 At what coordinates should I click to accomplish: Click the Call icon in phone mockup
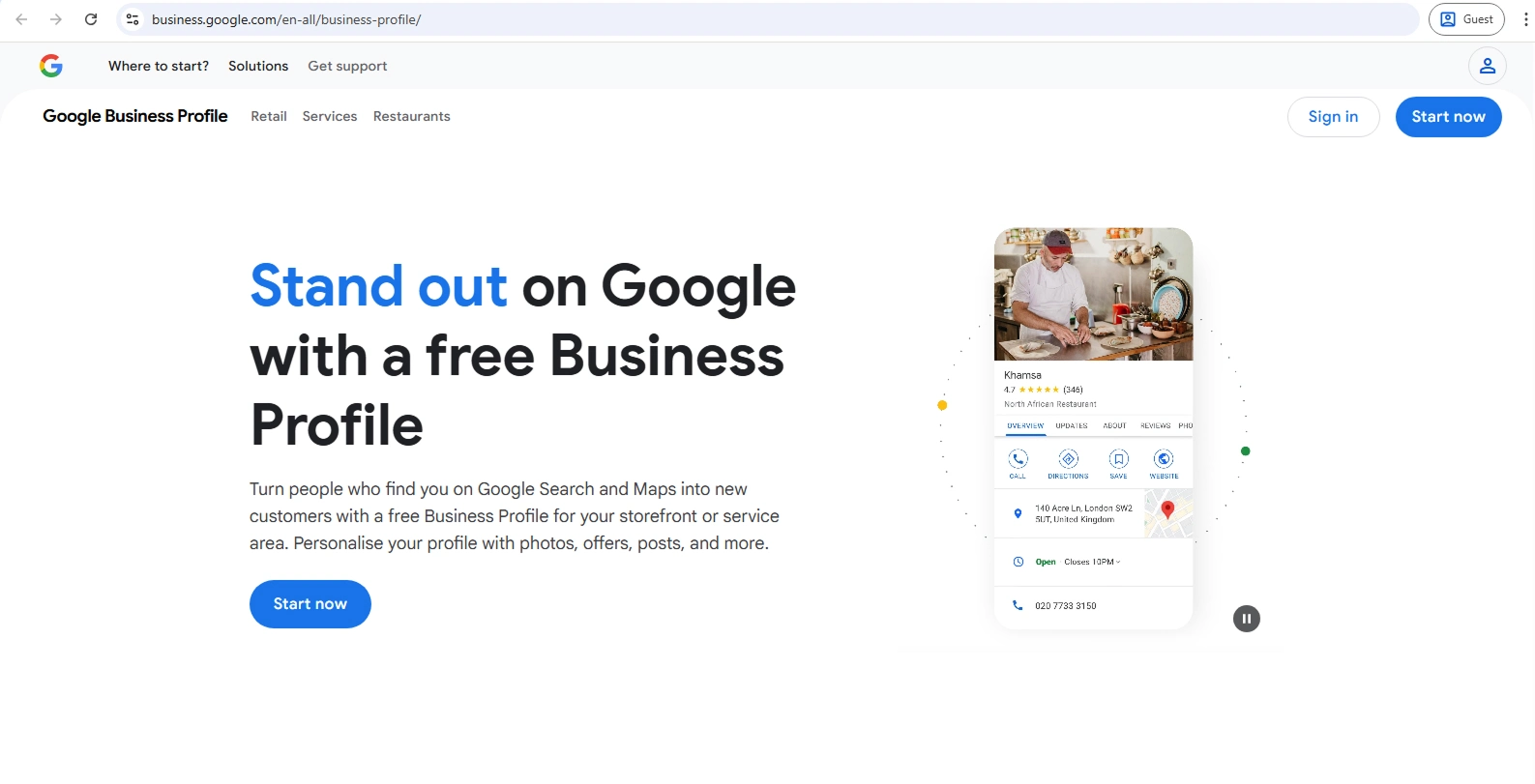coord(1018,459)
